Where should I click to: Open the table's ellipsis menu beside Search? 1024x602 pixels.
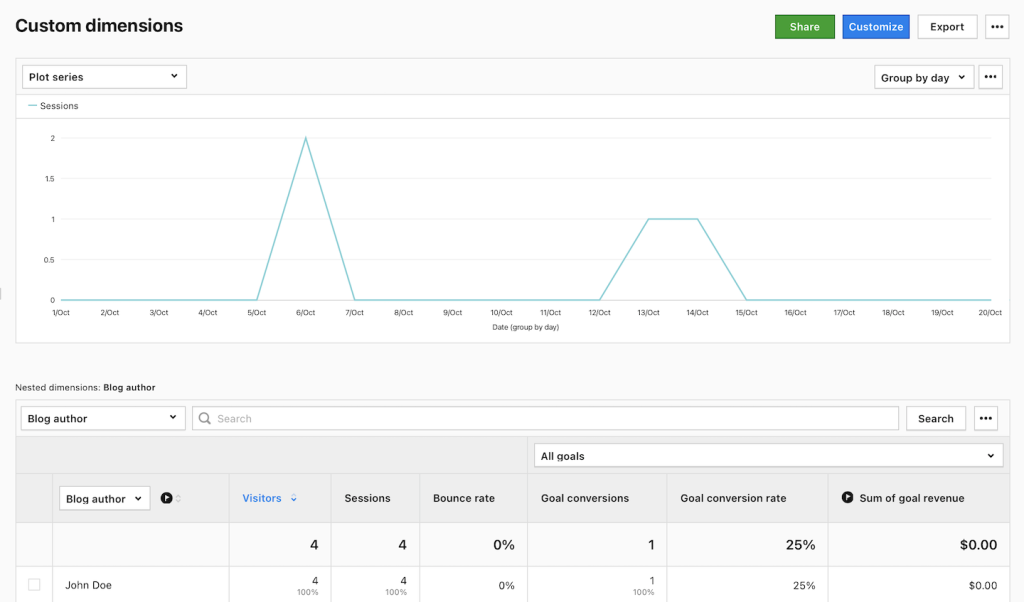point(987,419)
